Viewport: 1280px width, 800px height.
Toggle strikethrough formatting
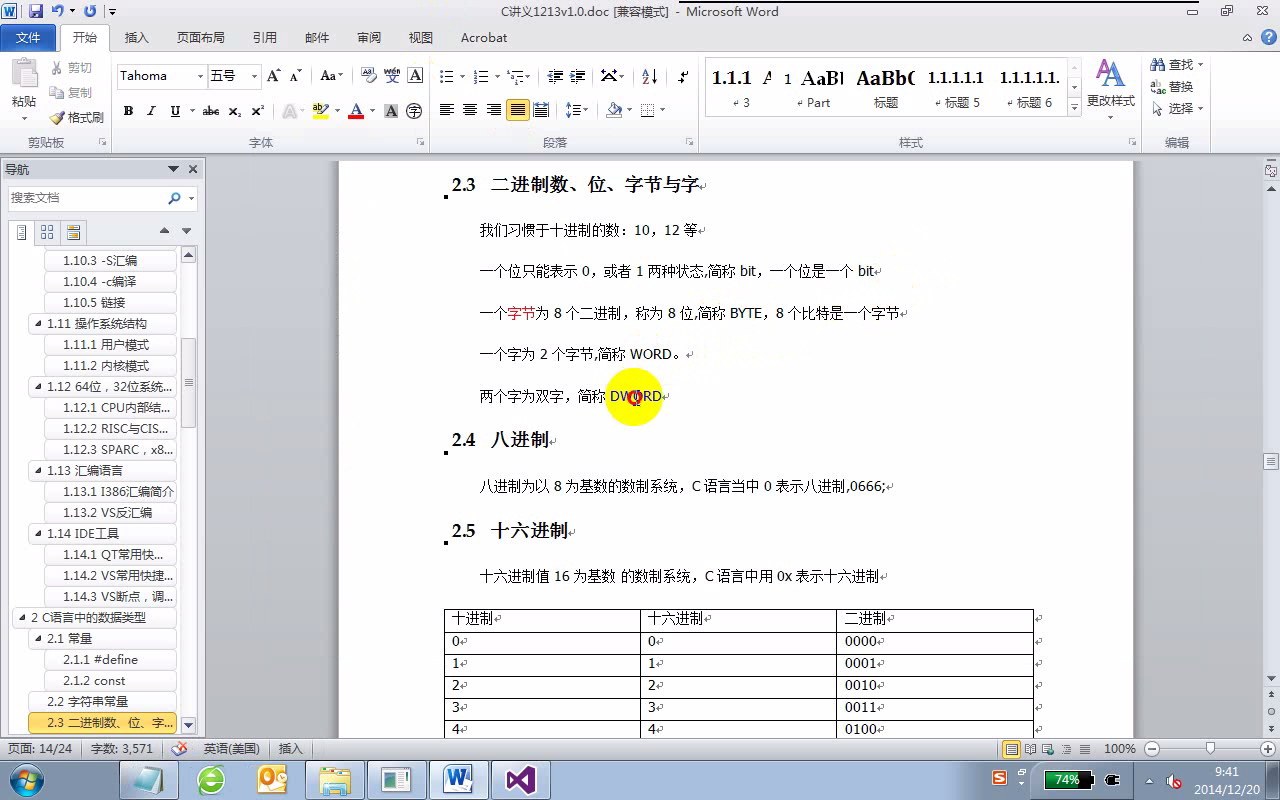pos(211,111)
